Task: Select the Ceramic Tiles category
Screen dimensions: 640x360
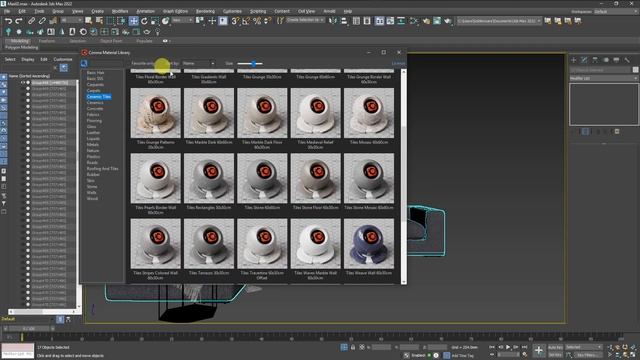Action: click(99, 97)
